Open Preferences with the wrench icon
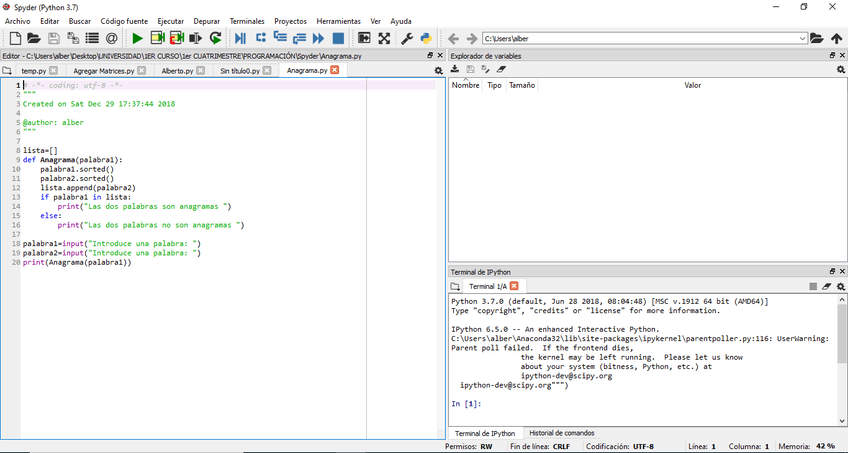This screenshot has height=453, width=848. [x=407, y=39]
